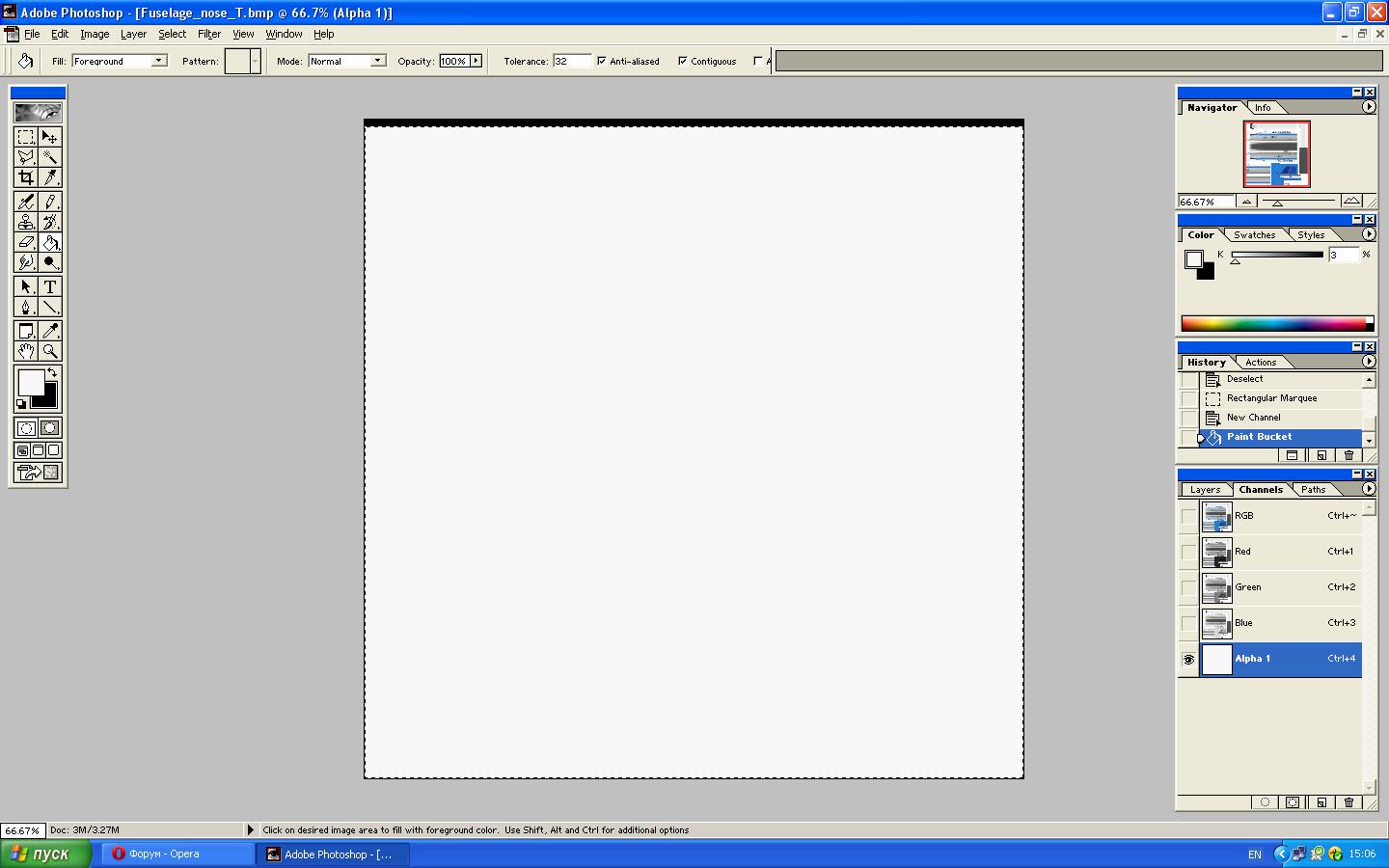This screenshot has width=1389, height=868.
Task: Open the Select menu
Action: click(173, 34)
